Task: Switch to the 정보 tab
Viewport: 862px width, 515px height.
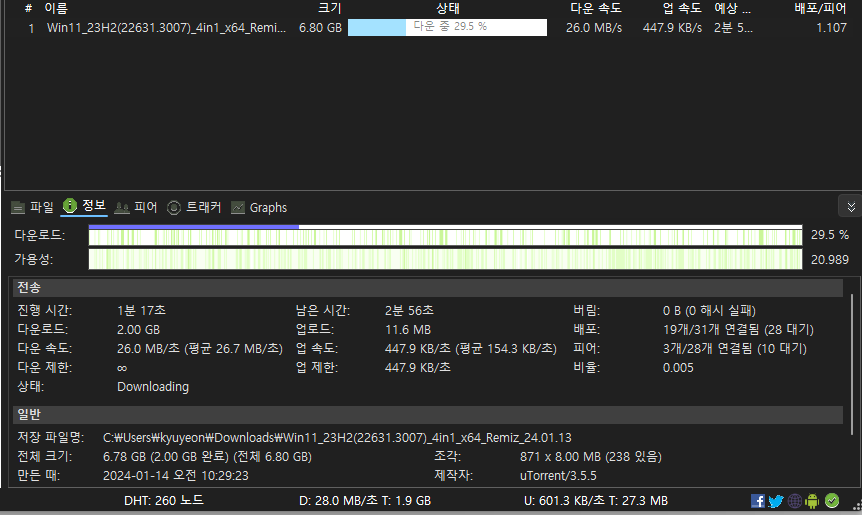Action: coord(84,206)
